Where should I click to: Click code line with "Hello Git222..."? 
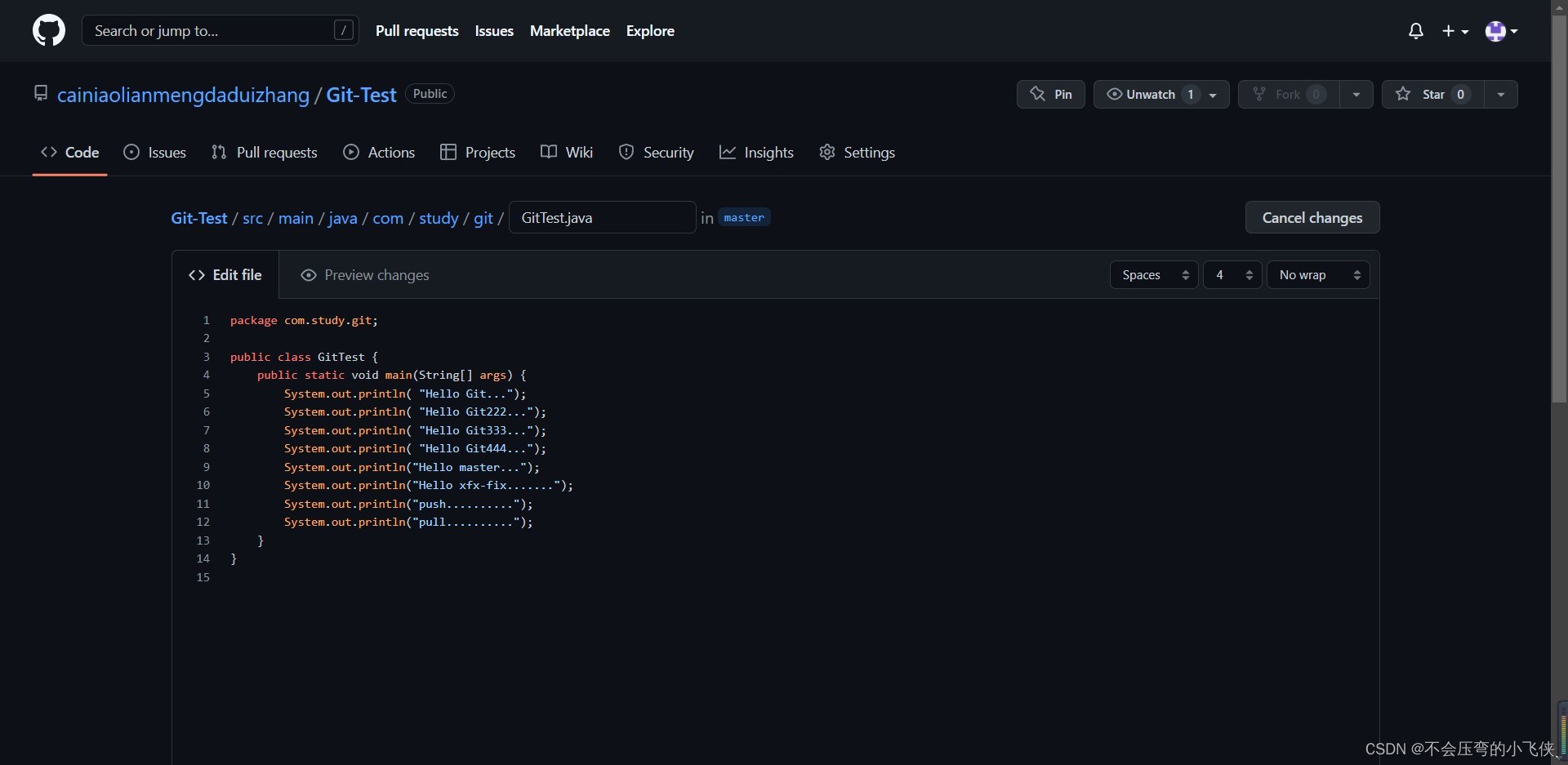(415, 411)
